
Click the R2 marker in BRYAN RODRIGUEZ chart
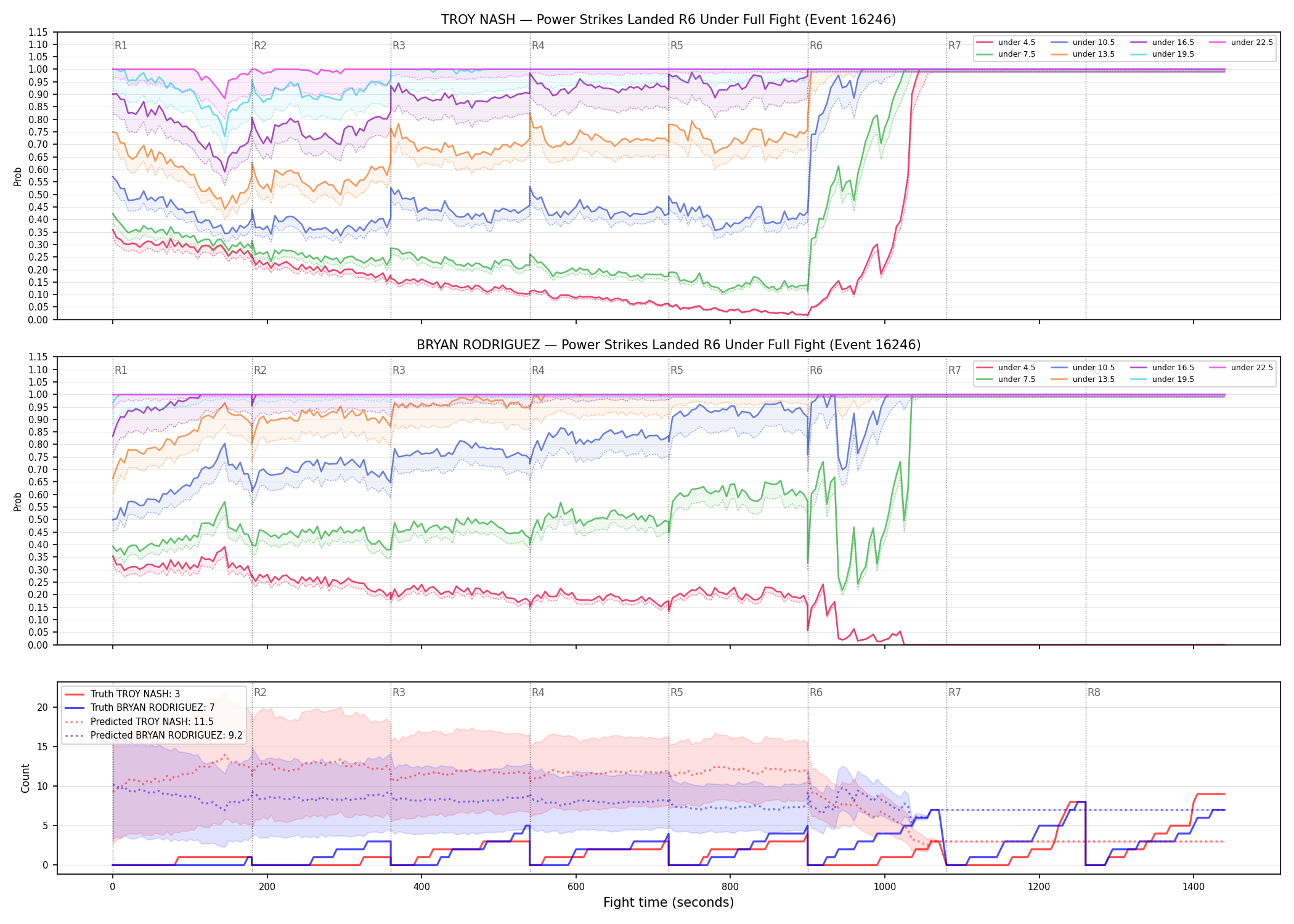260,370
